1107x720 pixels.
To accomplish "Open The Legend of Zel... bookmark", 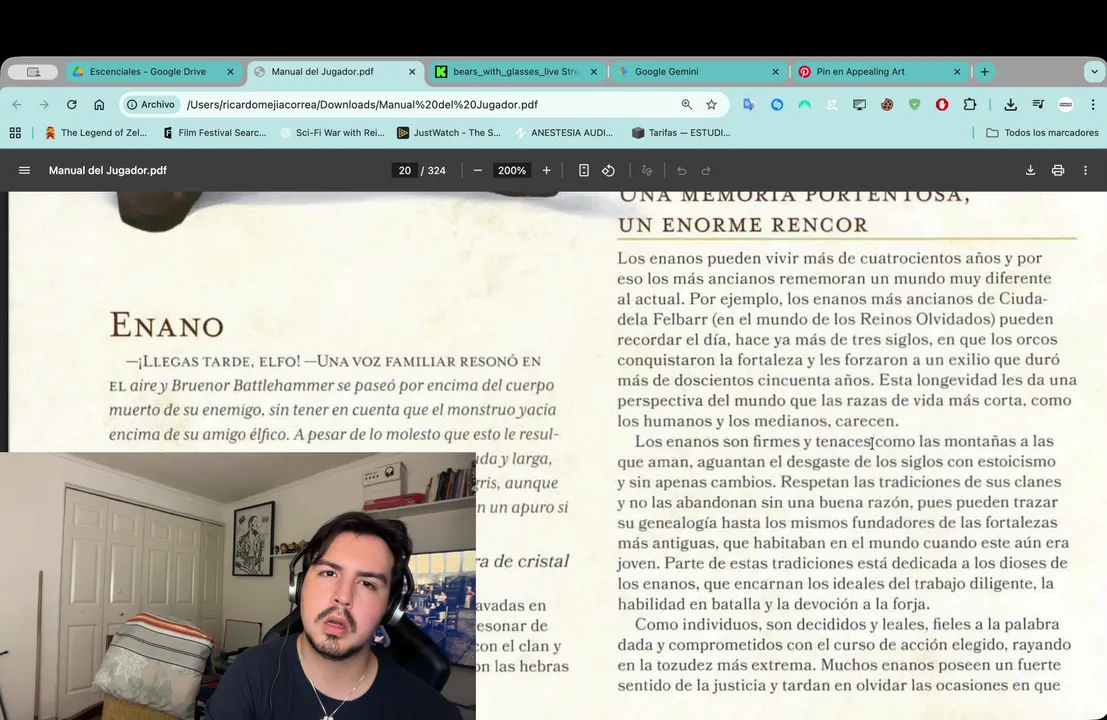I will click(95, 133).
